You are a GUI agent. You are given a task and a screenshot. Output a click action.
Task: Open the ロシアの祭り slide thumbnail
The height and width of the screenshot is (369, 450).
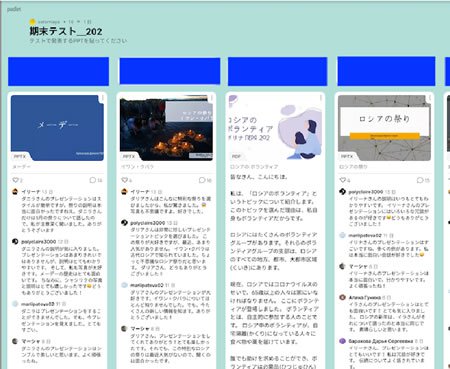(384, 128)
